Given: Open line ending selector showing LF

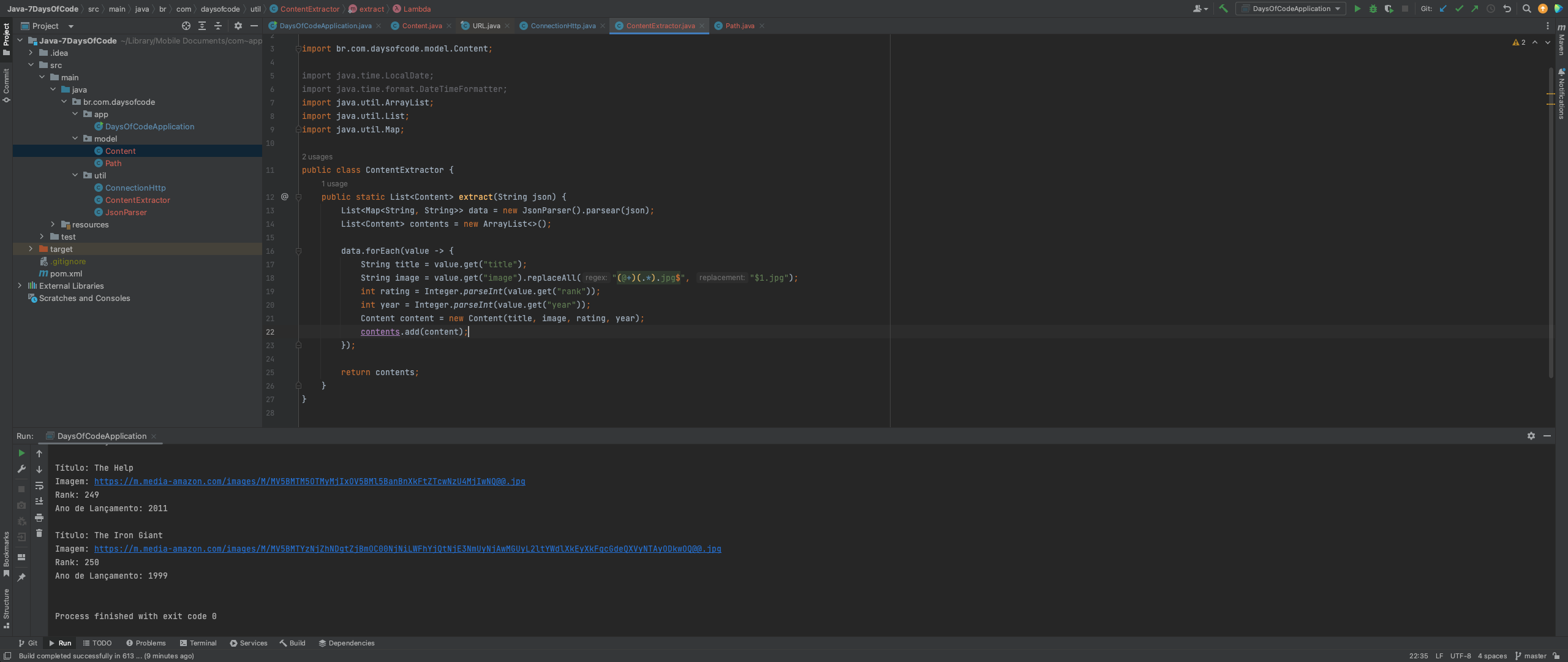Looking at the screenshot, I should point(1441,655).
